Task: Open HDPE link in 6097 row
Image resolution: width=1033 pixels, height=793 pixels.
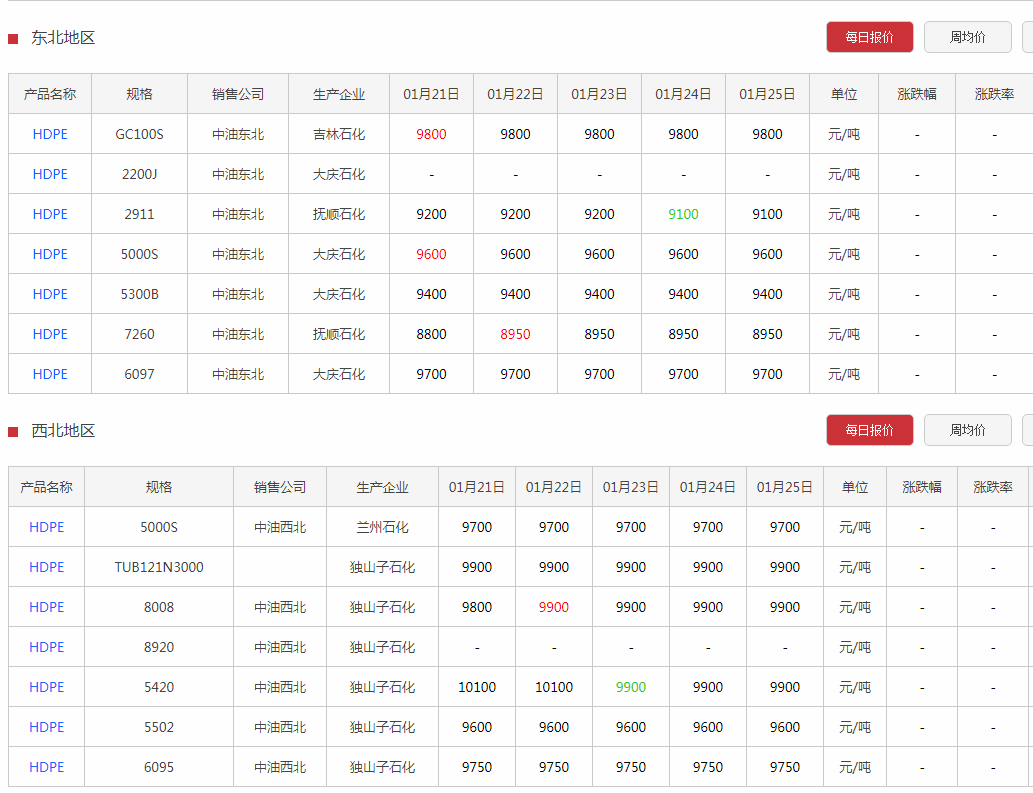Action: coord(50,374)
